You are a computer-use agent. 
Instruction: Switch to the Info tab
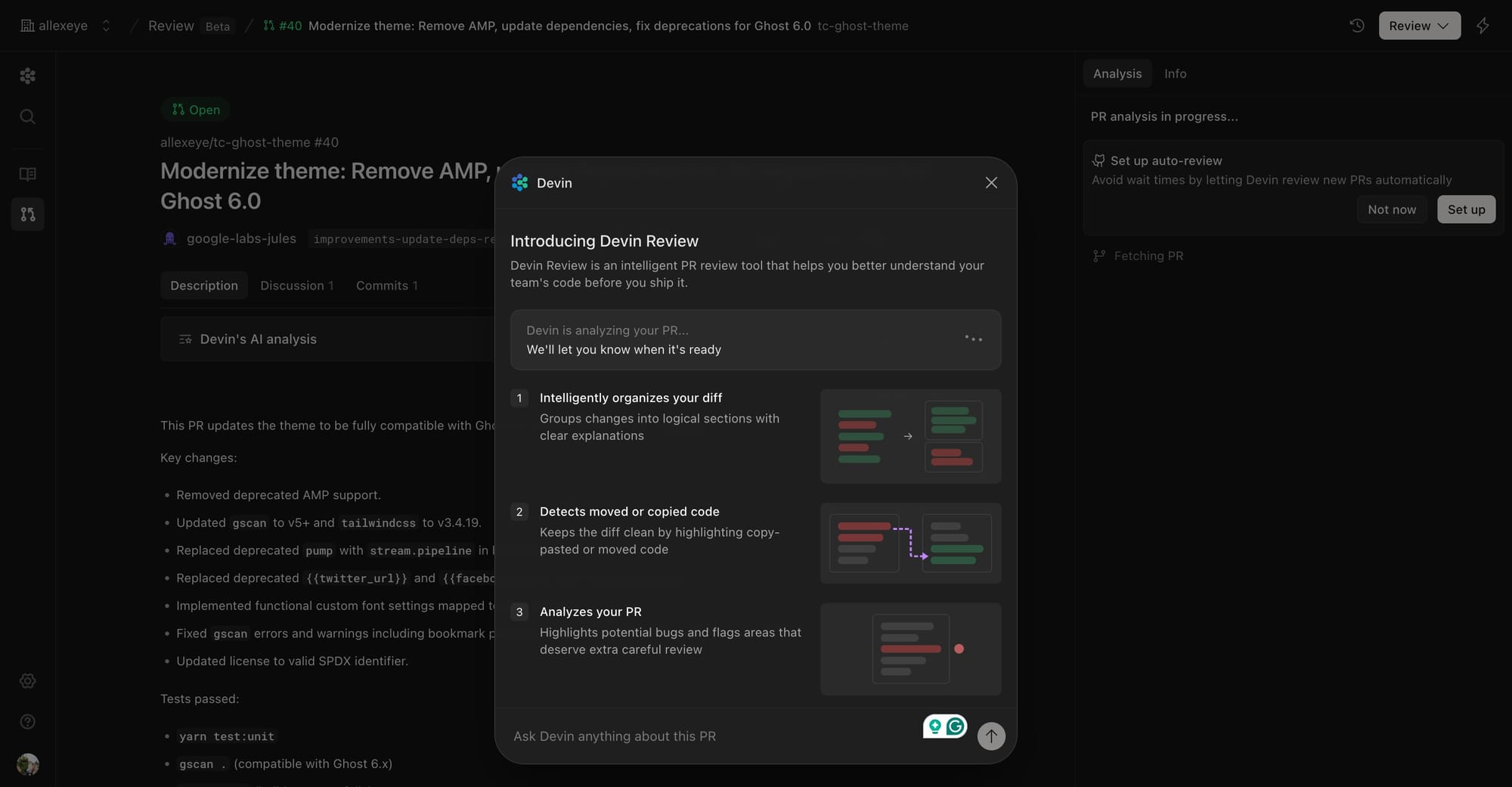pos(1175,73)
